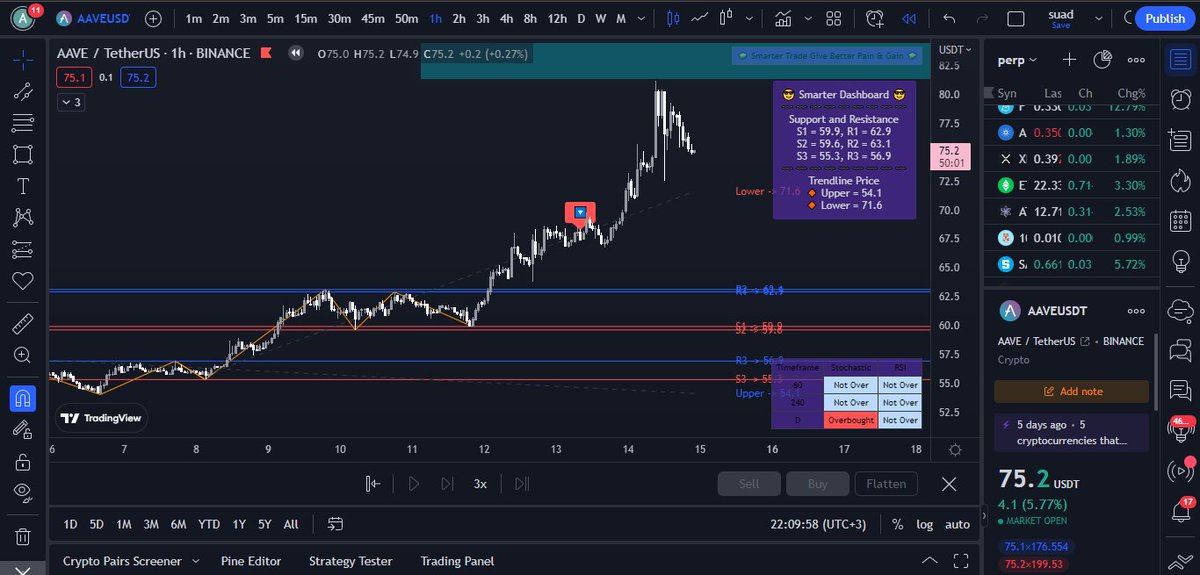Open the AAVEUSD symbol search

pyautogui.click(x=93, y=18)
